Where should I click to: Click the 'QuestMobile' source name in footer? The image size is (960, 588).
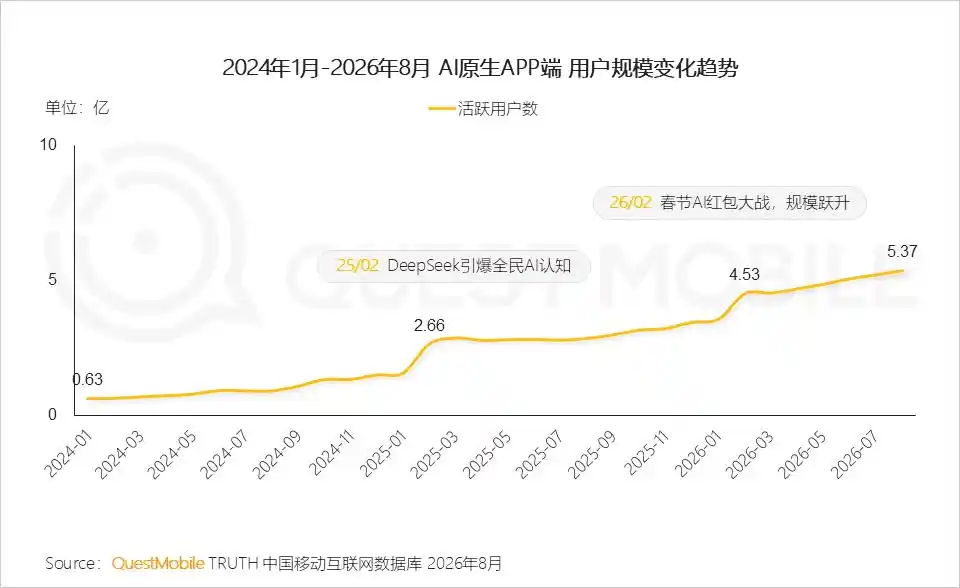click(157, 563)
